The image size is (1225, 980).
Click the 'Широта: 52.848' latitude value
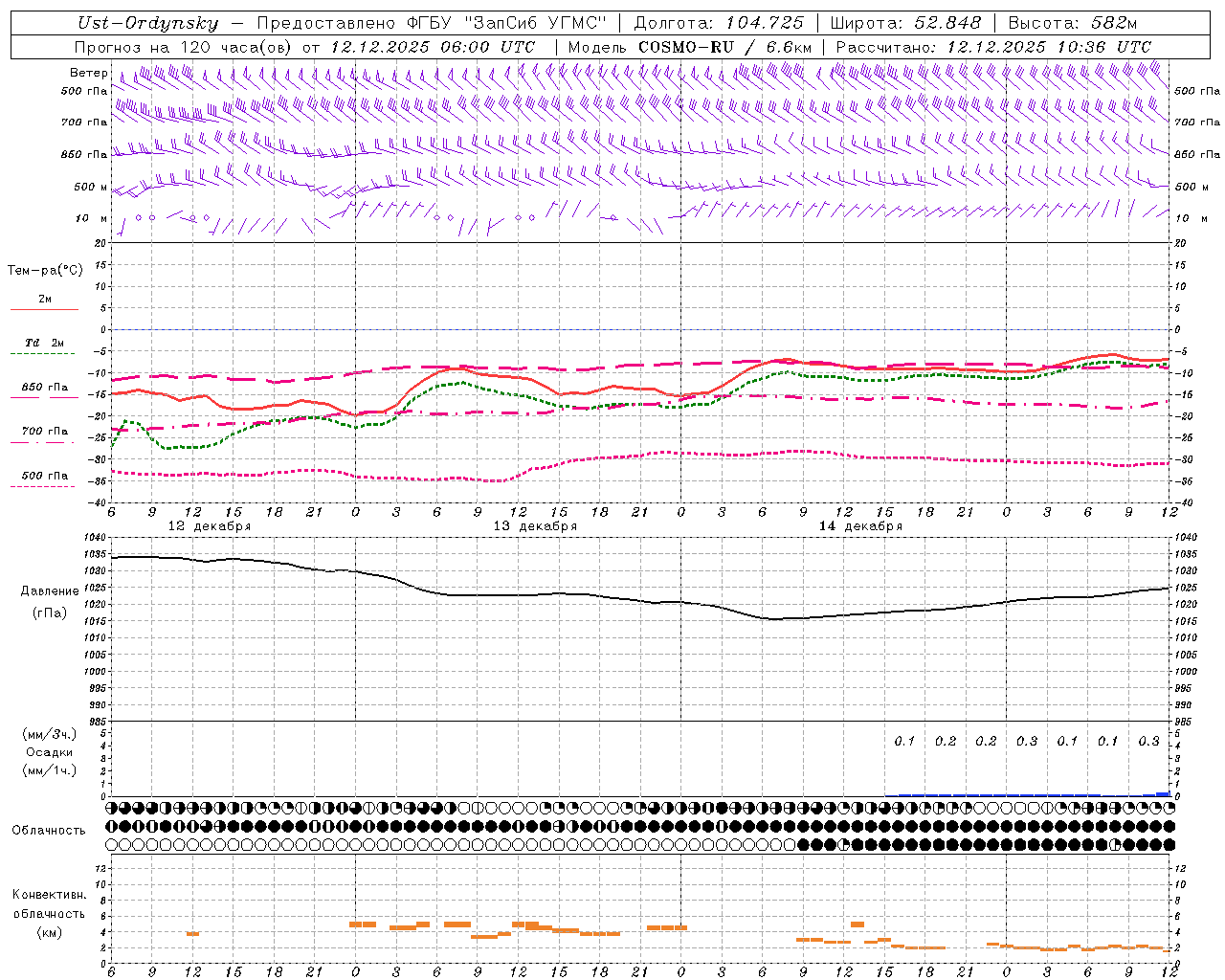pyautogui.click(x=905, y=23)
